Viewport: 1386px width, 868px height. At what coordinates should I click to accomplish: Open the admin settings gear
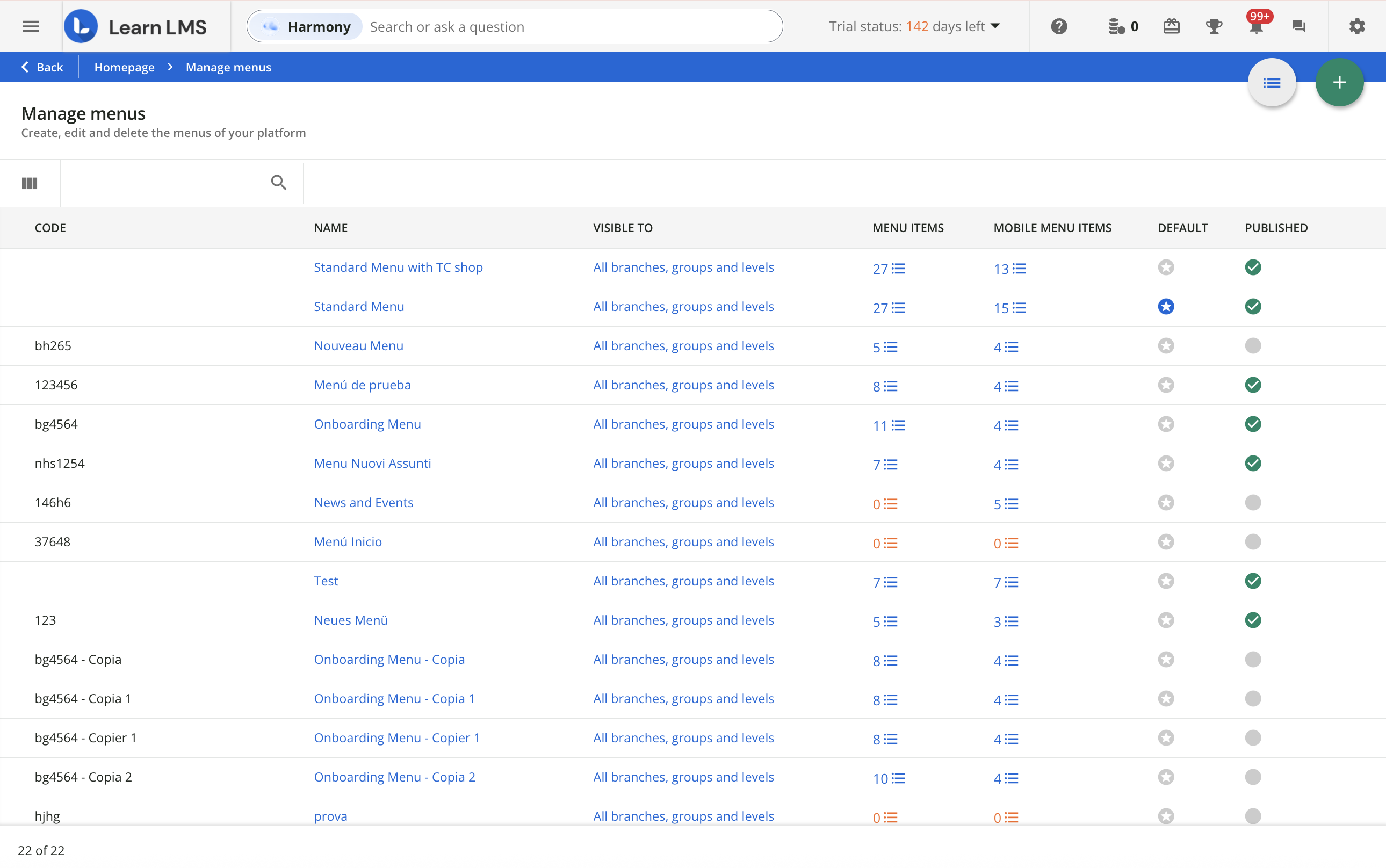(x=1356, y=26)
